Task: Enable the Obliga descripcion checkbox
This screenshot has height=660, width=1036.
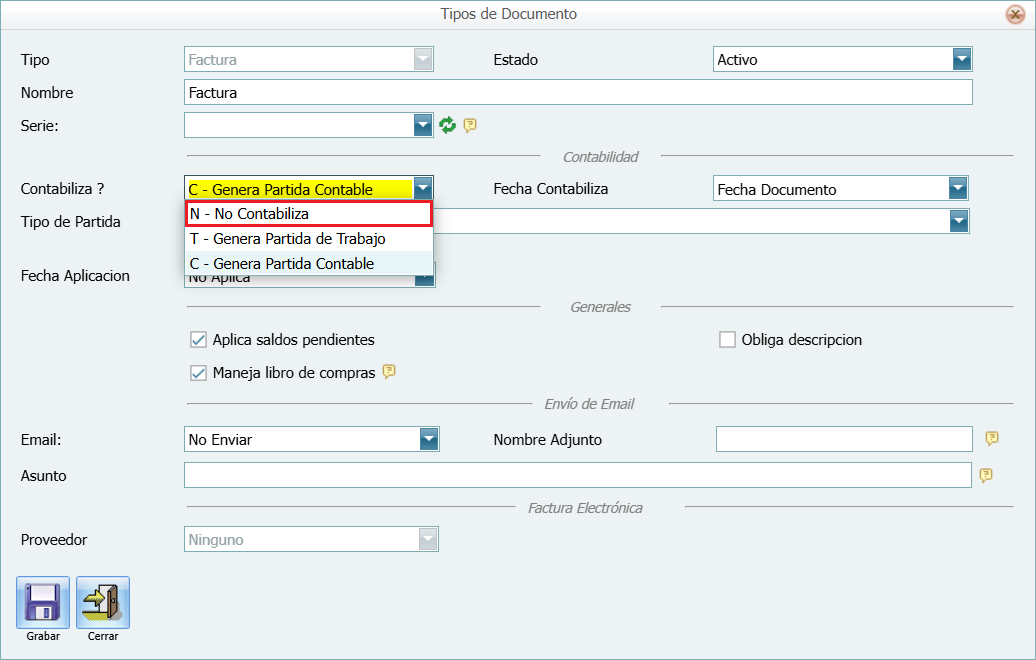Action: click(728, 340)
